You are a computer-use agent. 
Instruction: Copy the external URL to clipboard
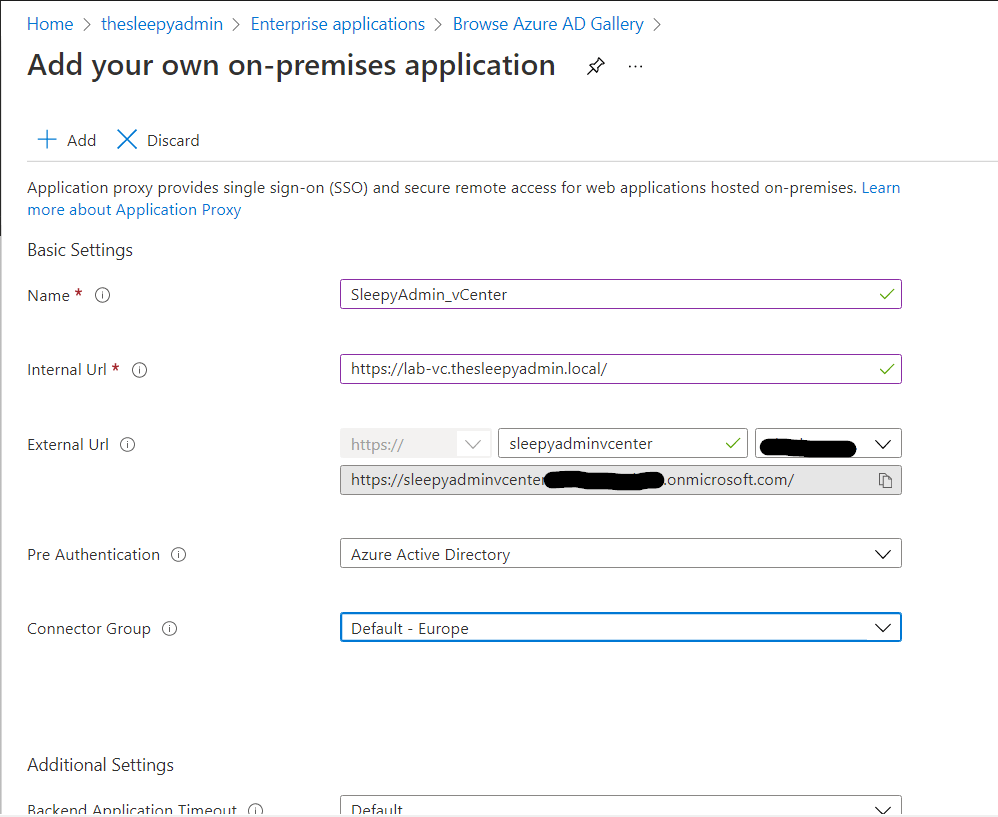click(885, 480)
